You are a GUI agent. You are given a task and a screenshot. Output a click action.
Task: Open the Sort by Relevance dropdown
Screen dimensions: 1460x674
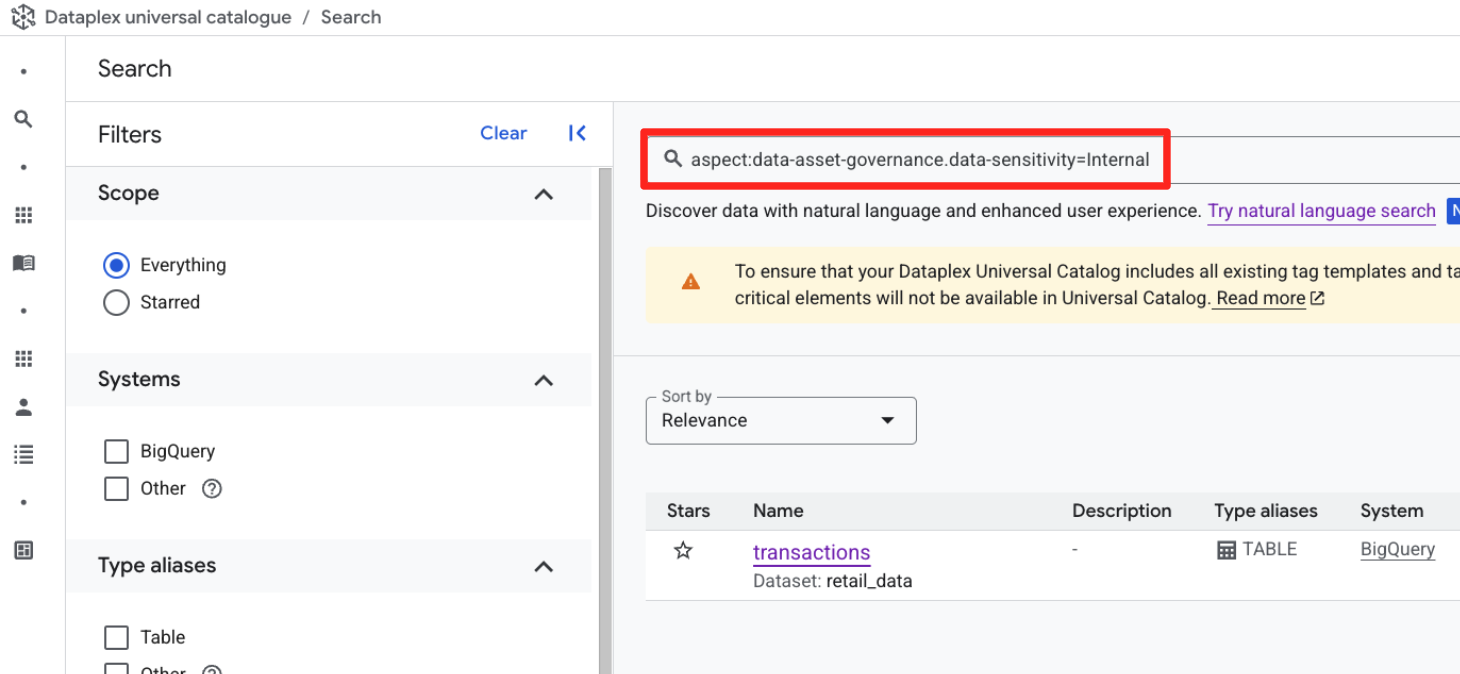pyautogui.click(x=780, y=420)
